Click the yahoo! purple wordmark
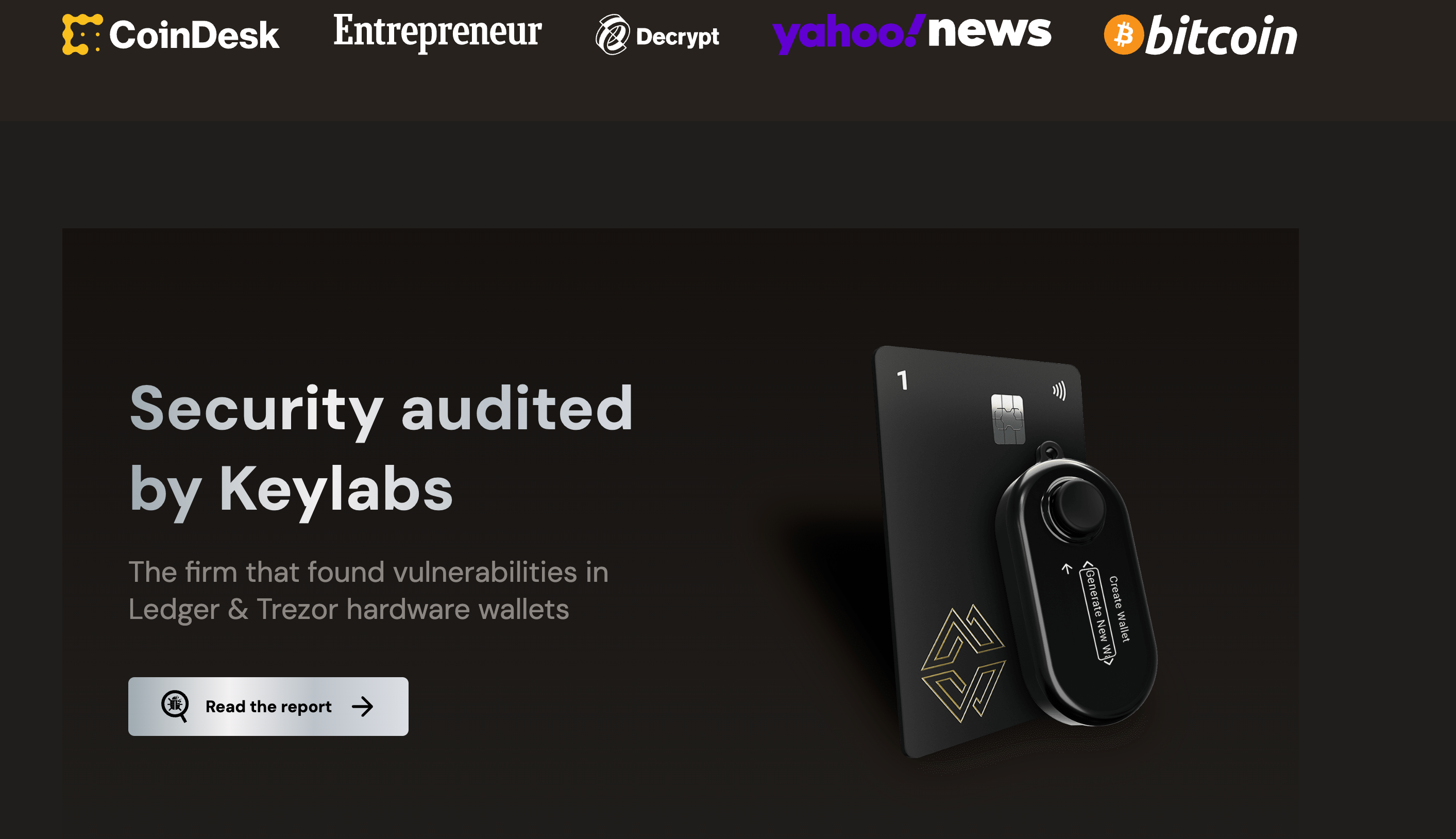Screen dimensions: 1456x839 pyautogui.click(x=848, y=34)
